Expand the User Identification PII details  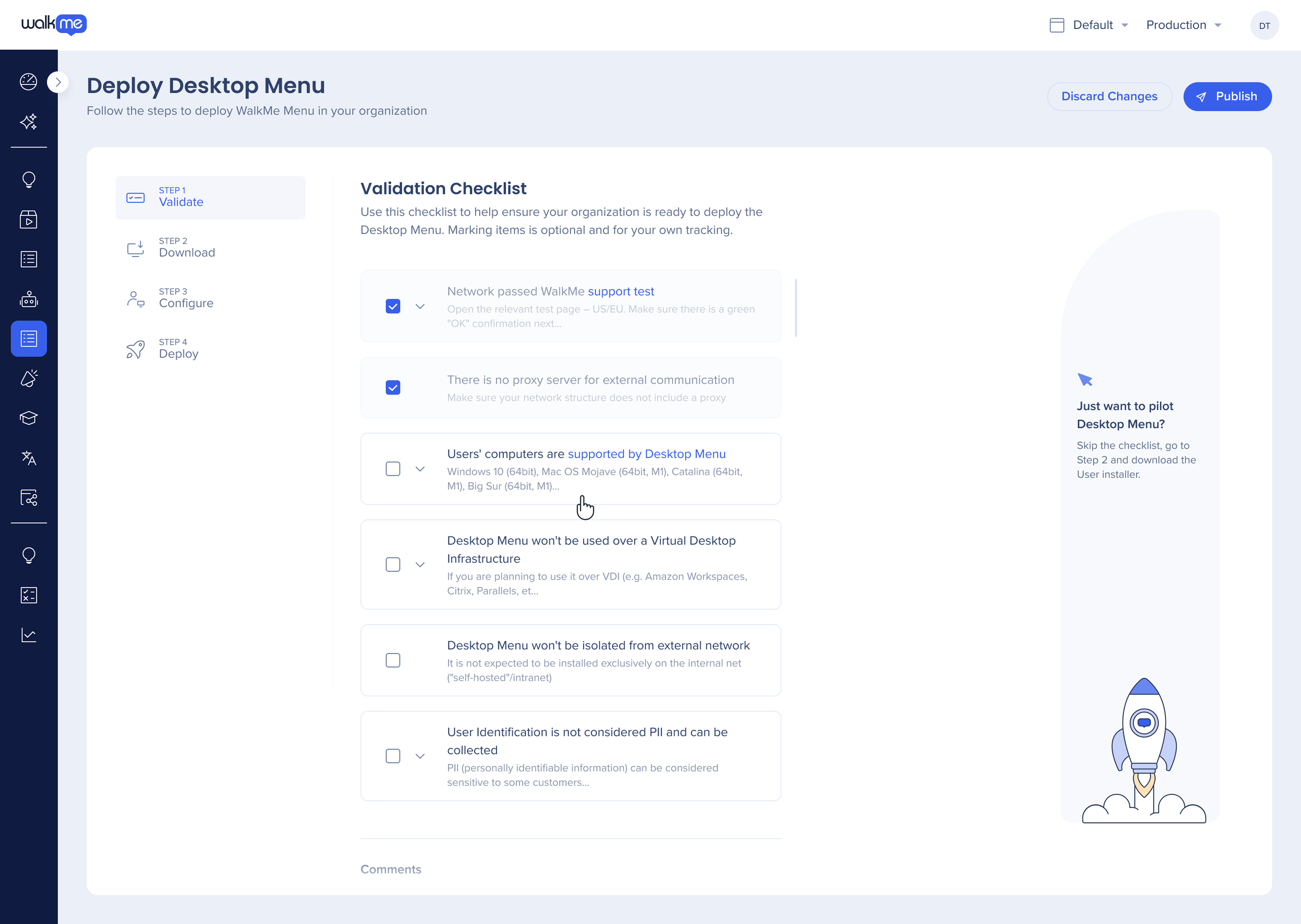coord(420,756)
